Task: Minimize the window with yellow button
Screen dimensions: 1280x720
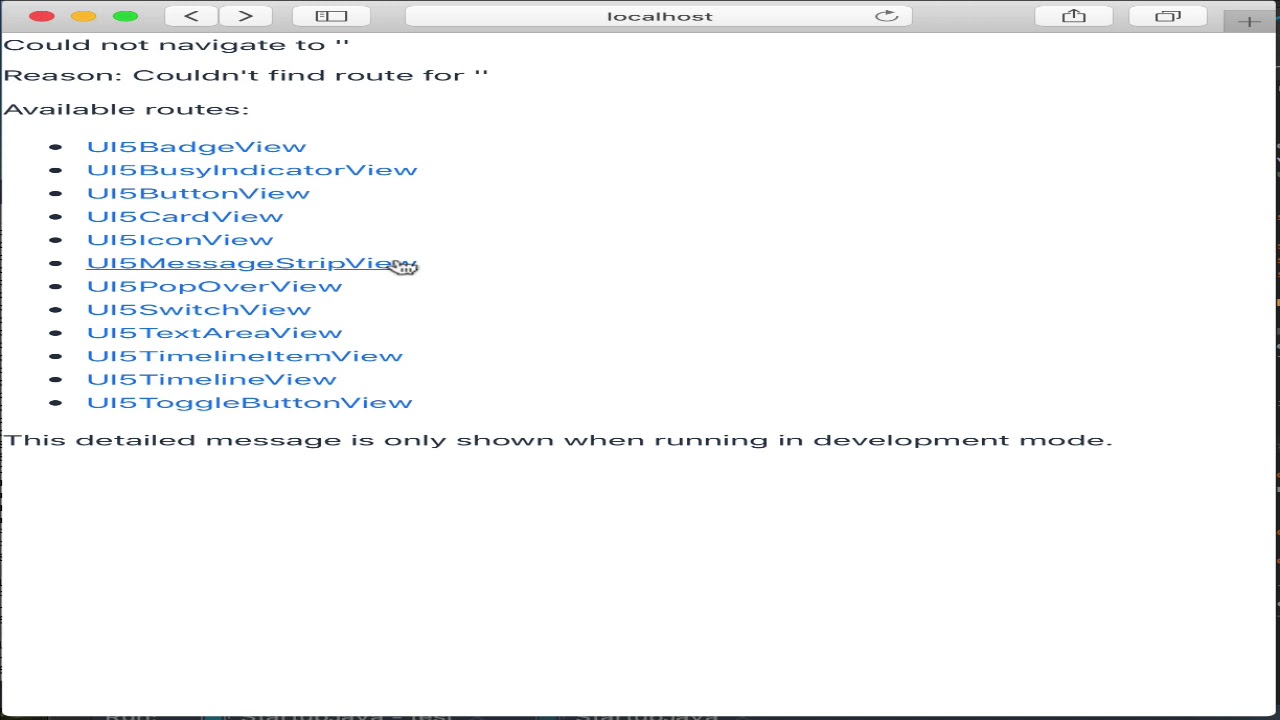Action: 84,16
